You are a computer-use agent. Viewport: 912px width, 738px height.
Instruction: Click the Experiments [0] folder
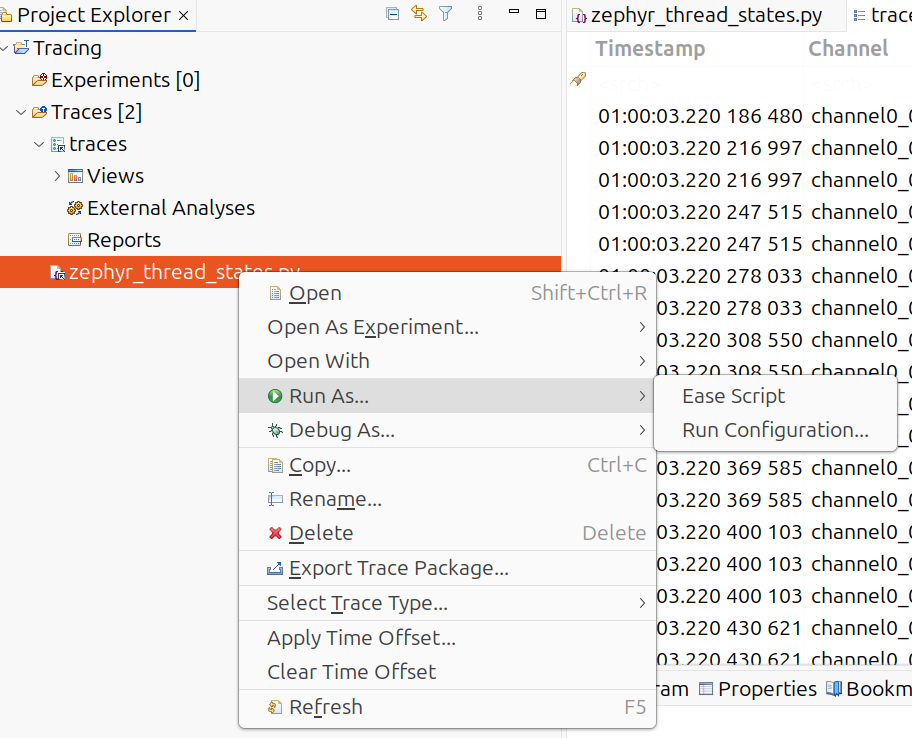tap(125, 80)
